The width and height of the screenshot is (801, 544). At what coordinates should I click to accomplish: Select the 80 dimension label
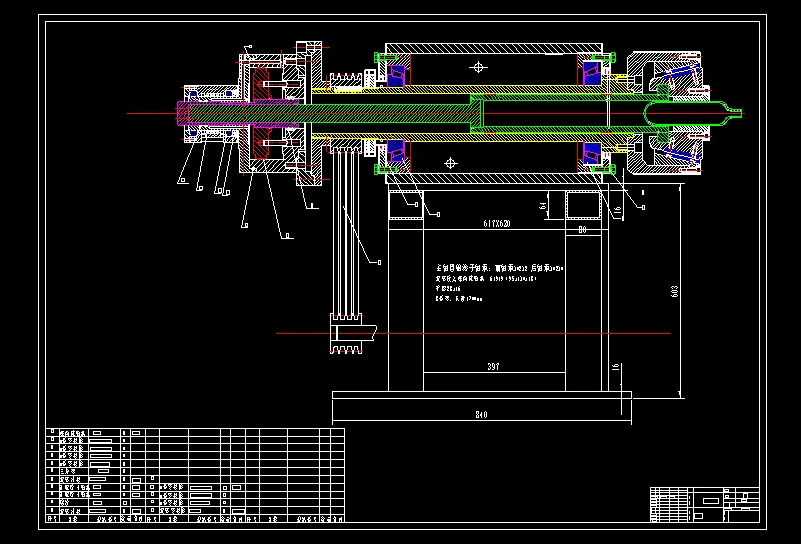pos(582,230)
